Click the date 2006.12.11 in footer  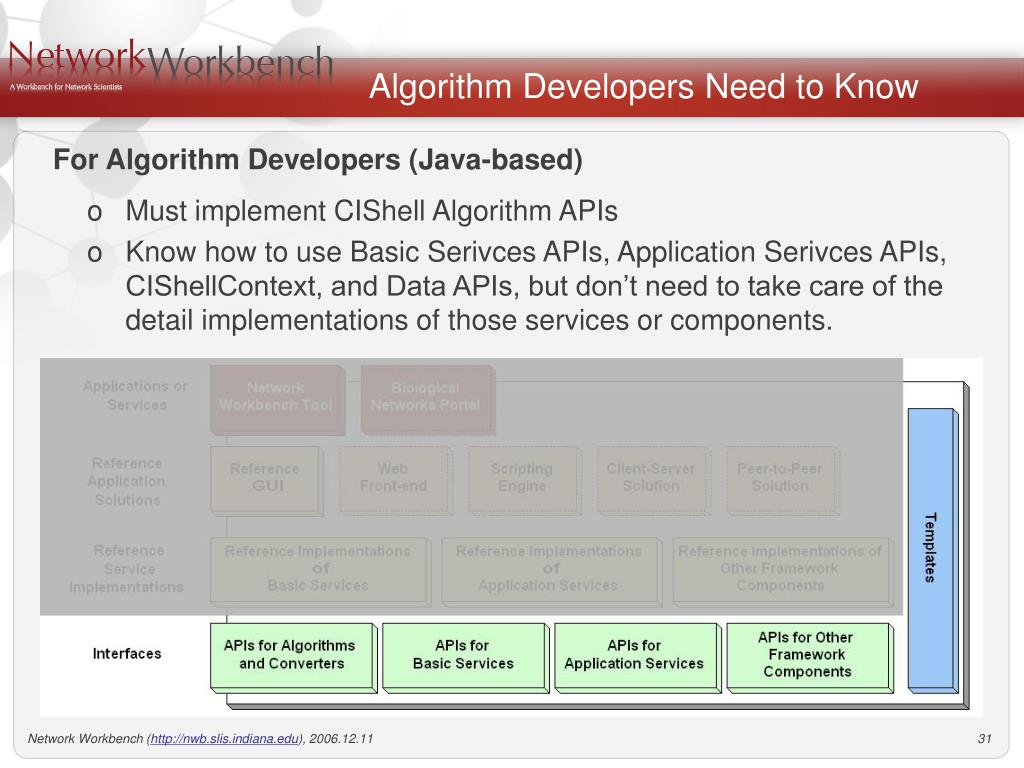341,739
